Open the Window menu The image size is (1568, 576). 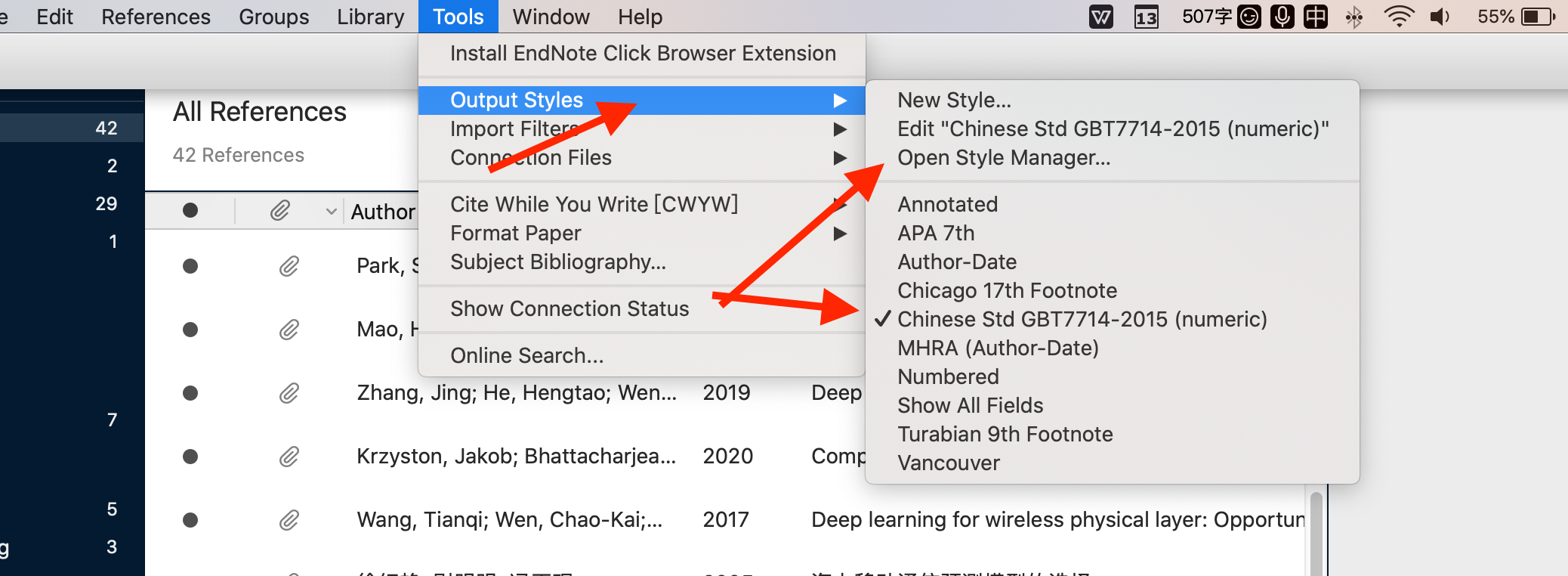(551, 17)
